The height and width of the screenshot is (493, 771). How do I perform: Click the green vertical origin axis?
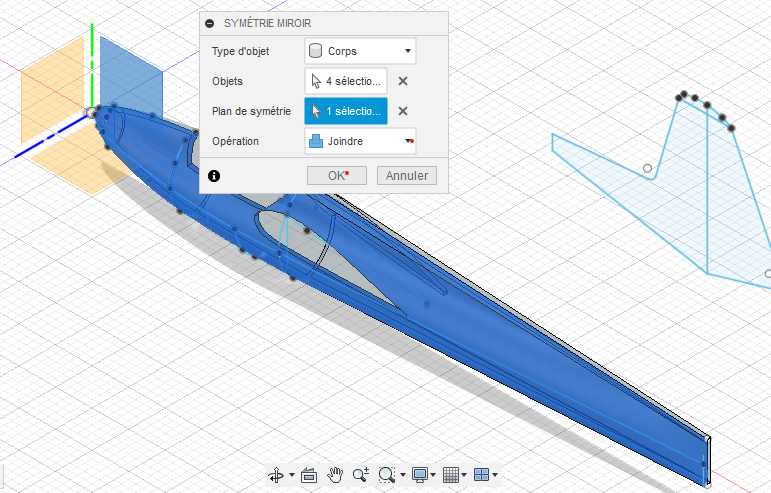point(92,64)
